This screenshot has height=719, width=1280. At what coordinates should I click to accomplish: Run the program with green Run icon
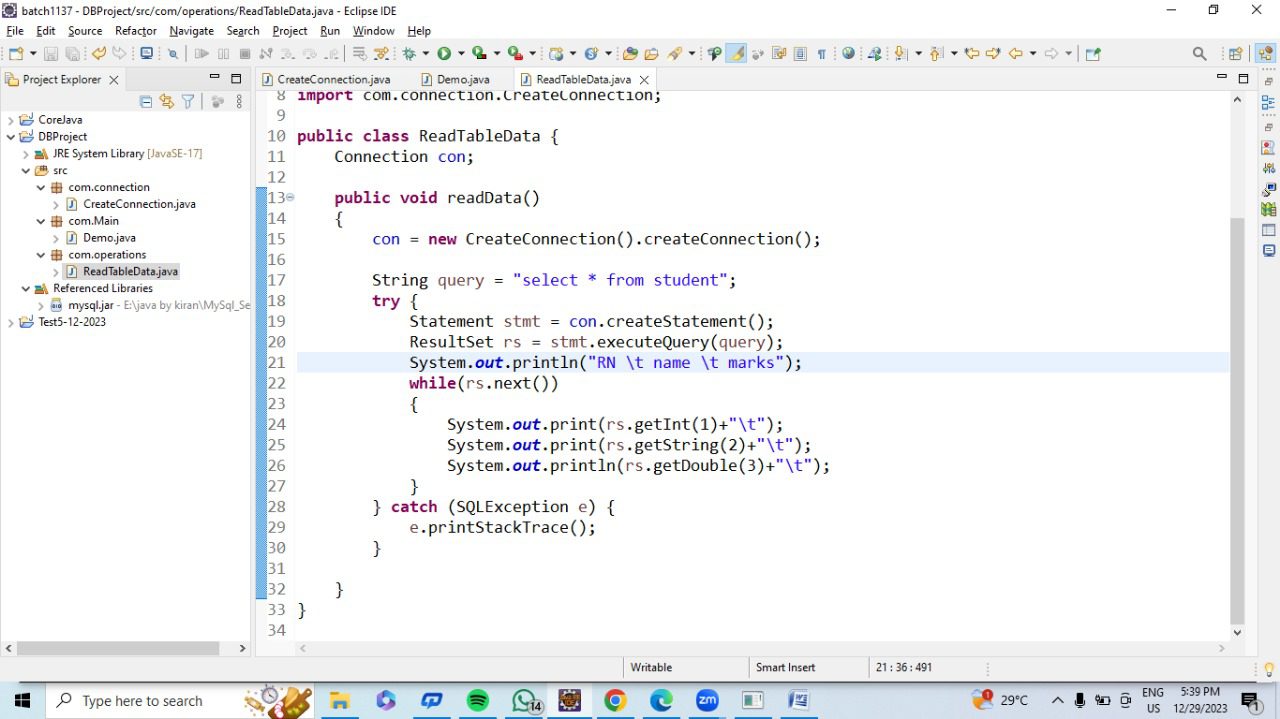pyautogui.click(x=444, y=54)
